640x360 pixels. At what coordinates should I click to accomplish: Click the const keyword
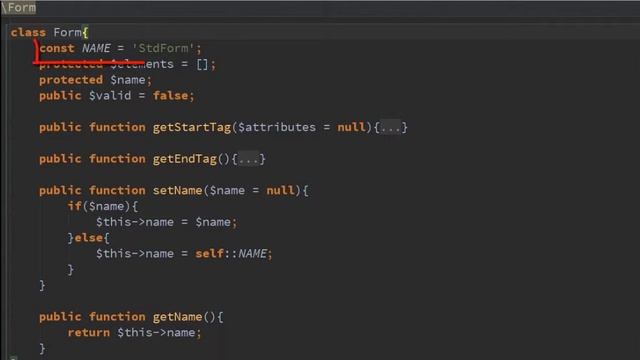57,48
